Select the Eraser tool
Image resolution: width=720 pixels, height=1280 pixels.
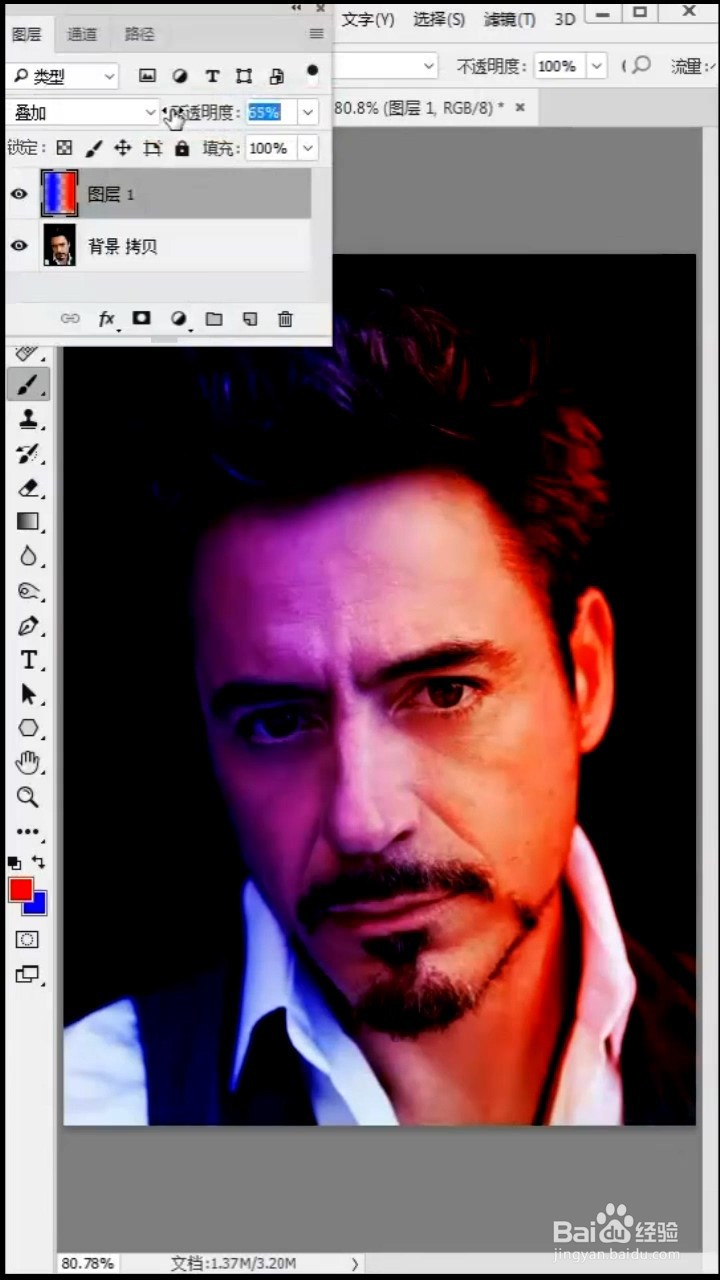(x=28, y=488)
